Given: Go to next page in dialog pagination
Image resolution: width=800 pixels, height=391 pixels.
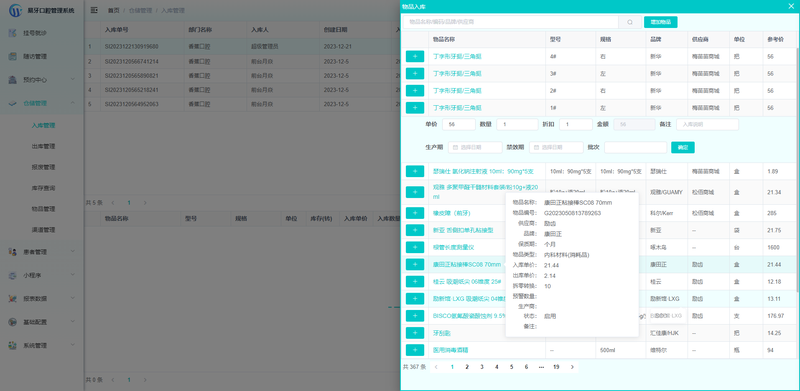Looking at the screenshot, I should [572, 366].
